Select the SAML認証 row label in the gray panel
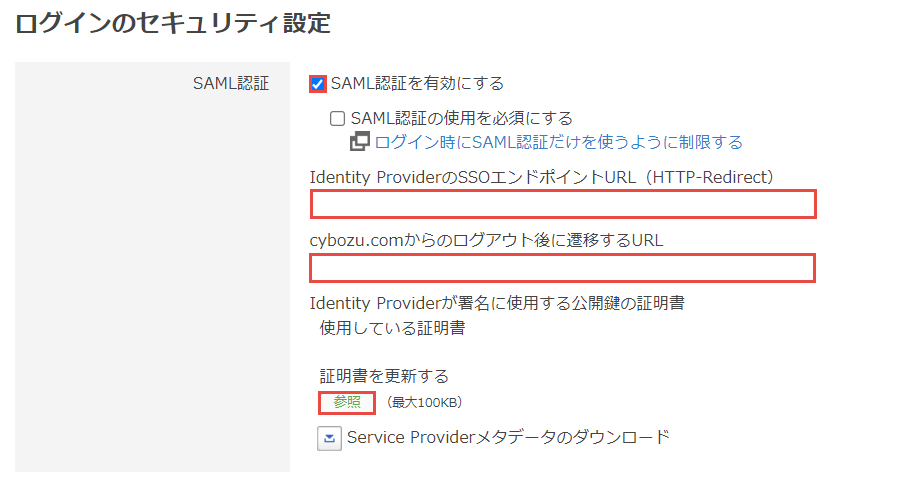 point(230,84)
